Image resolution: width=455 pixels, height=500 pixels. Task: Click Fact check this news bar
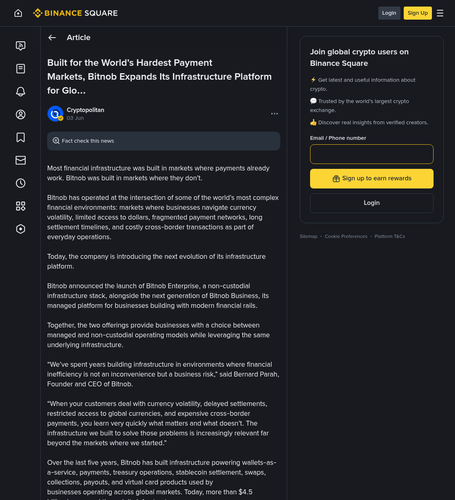[x=164, y=141]
